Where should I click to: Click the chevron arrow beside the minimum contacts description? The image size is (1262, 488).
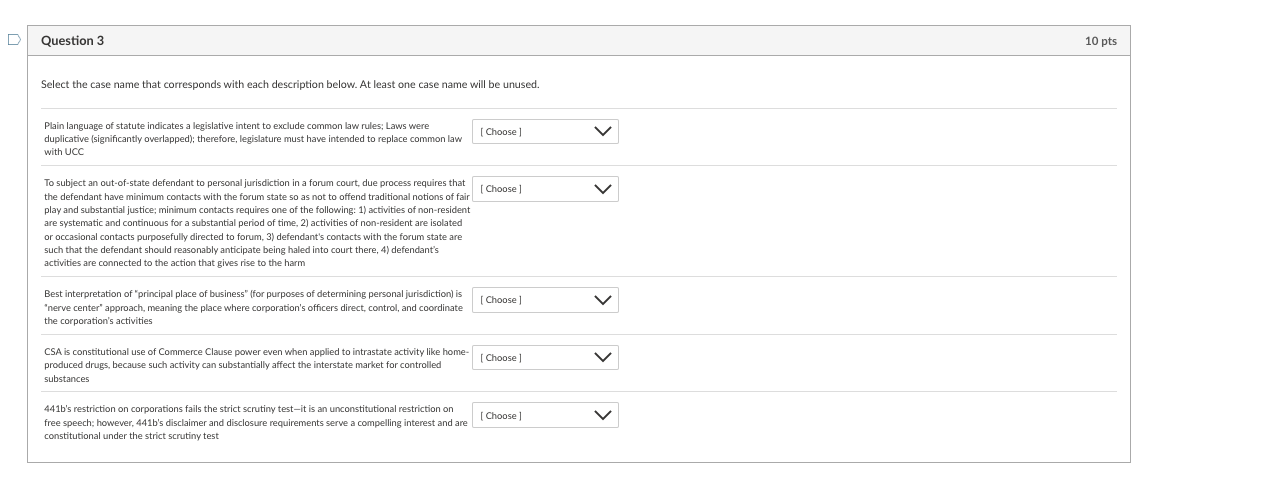pyautogui.click(x=602, y=189)
